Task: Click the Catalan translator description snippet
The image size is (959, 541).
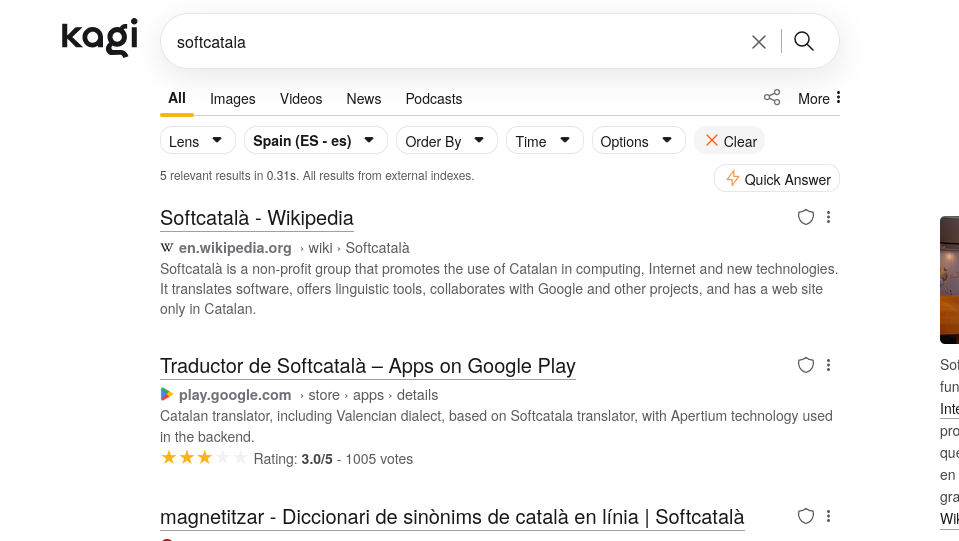Action: (x=496, y=426)
